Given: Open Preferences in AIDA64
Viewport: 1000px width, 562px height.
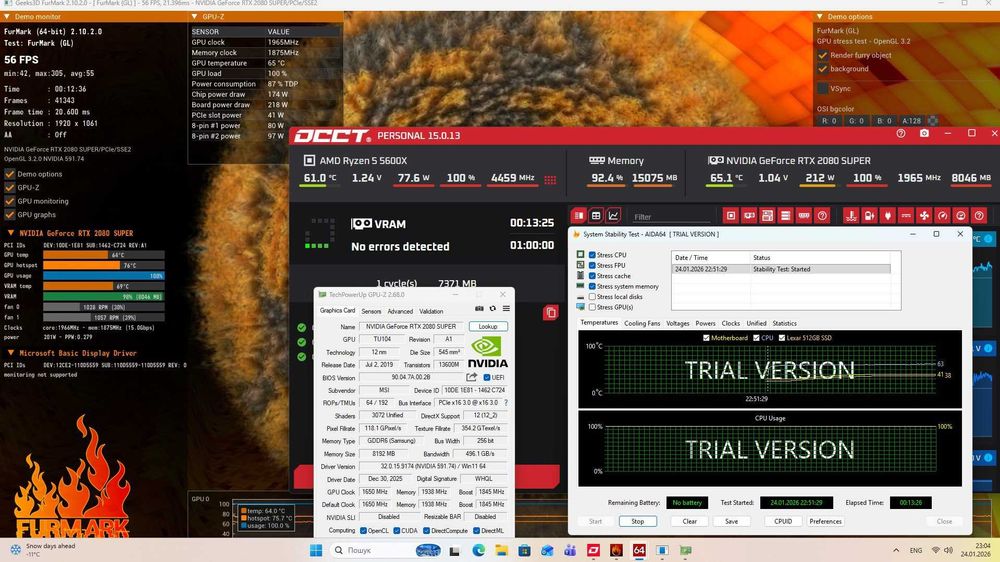Looking at the screenshot, I should coord(825,521).
